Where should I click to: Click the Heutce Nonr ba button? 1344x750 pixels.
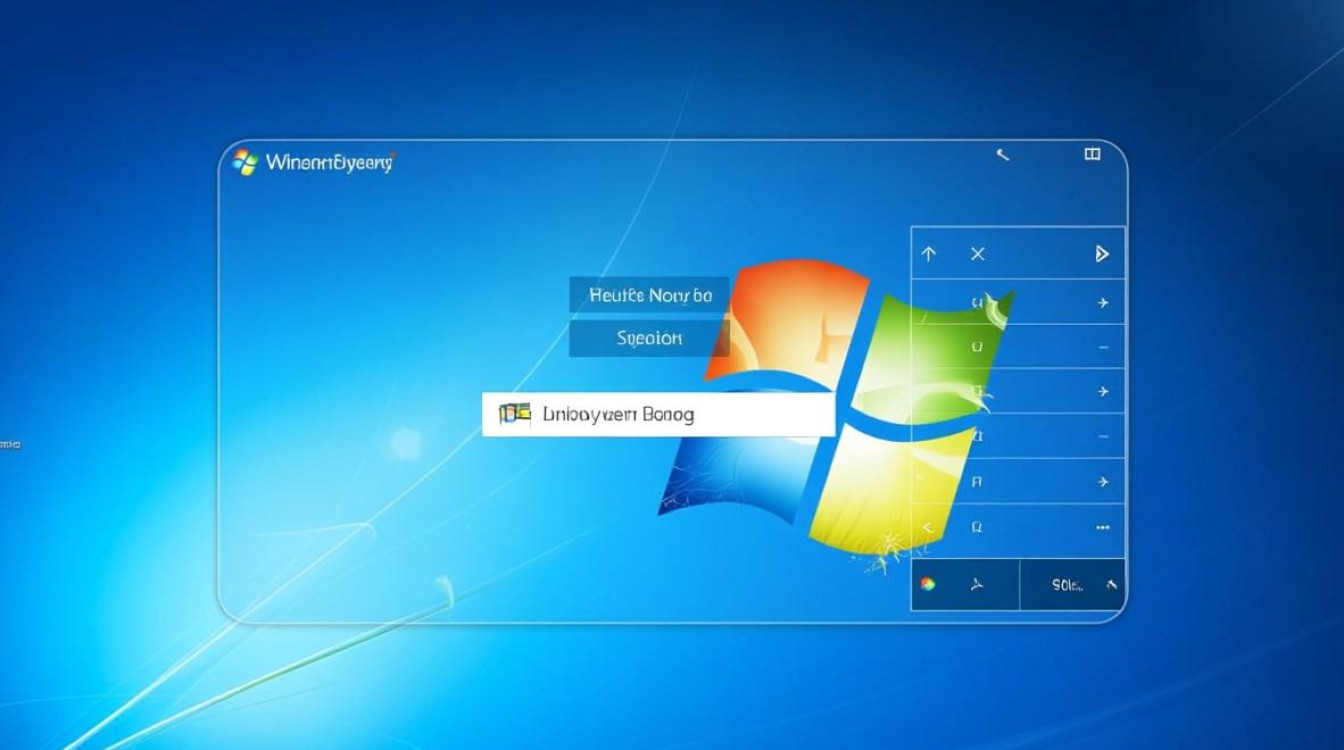coord(650,295)
